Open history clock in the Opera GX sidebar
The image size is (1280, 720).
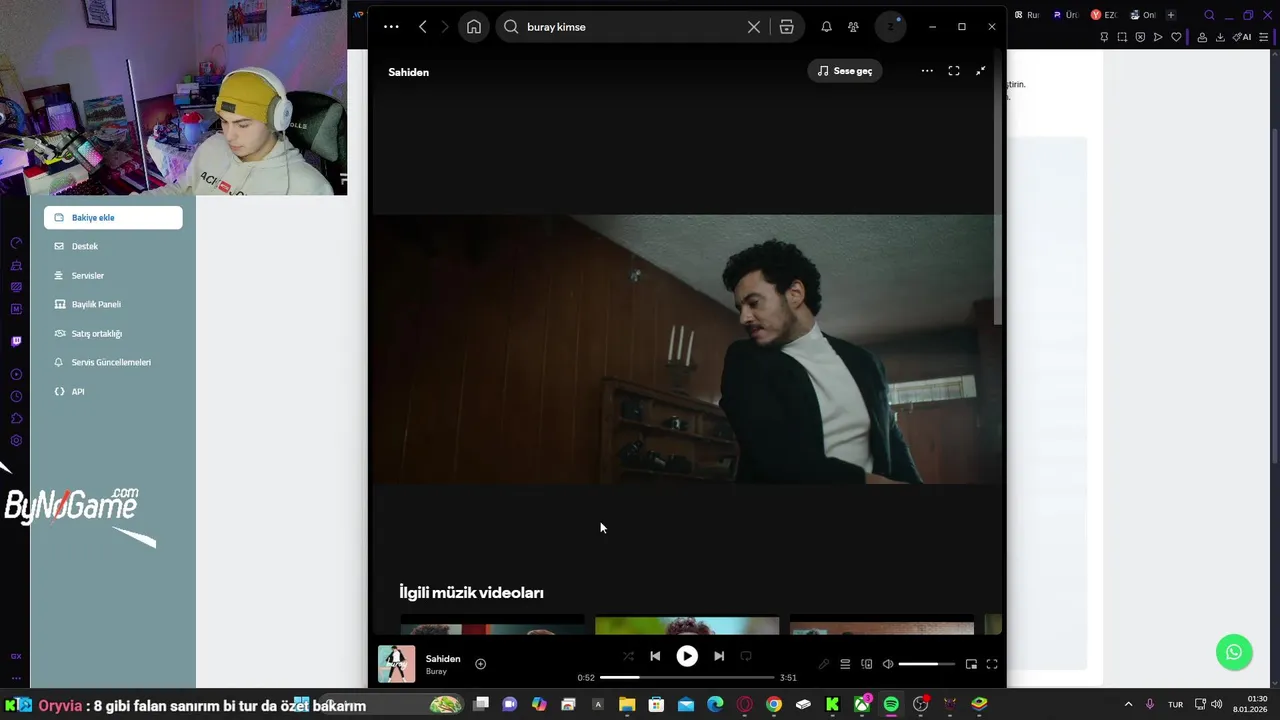coord(16,397)
